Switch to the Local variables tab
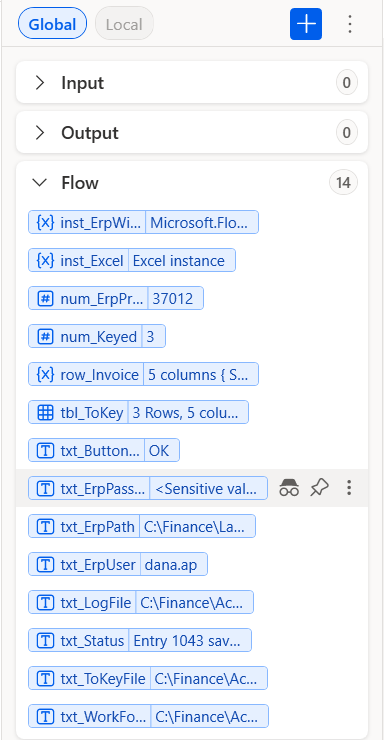Image resolution: width=384 pixels, height=740 pixels. [x=124, y=24]
